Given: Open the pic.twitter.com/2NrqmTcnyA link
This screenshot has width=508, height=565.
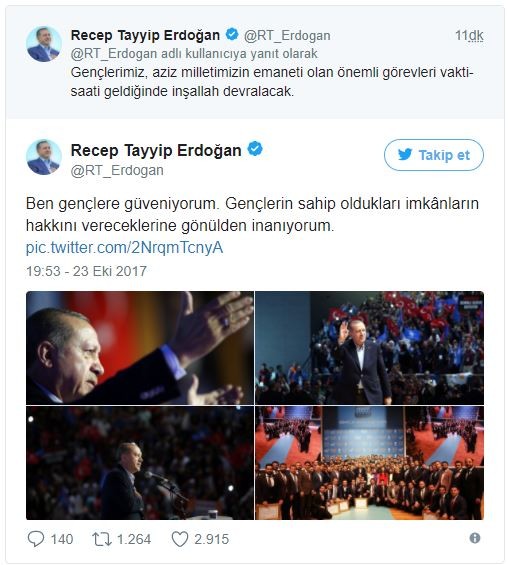Looking at the screenshot, I should (124, 248).
